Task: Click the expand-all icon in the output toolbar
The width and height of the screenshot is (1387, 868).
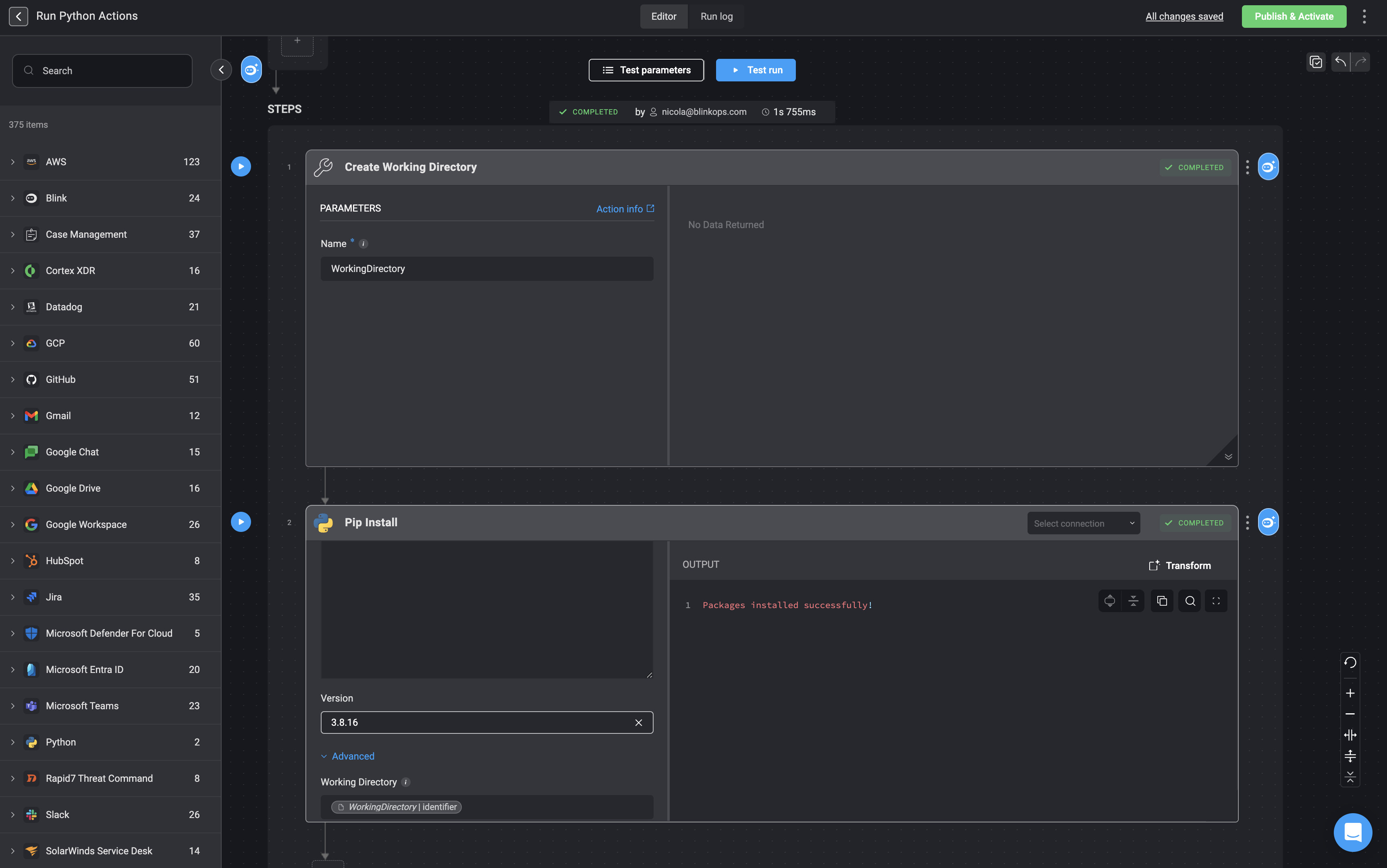Action: click(x=1110, y=601)
